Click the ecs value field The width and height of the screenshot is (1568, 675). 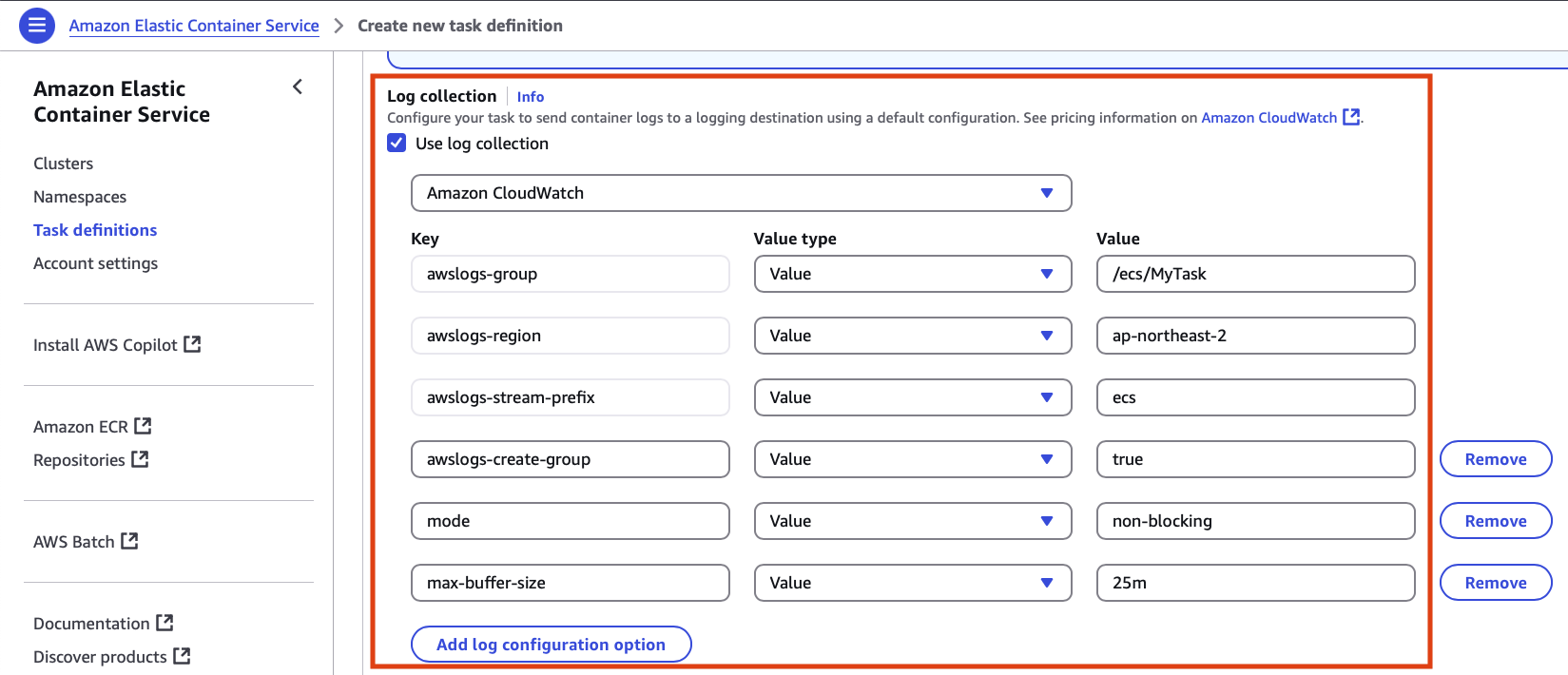point(1256,397)
